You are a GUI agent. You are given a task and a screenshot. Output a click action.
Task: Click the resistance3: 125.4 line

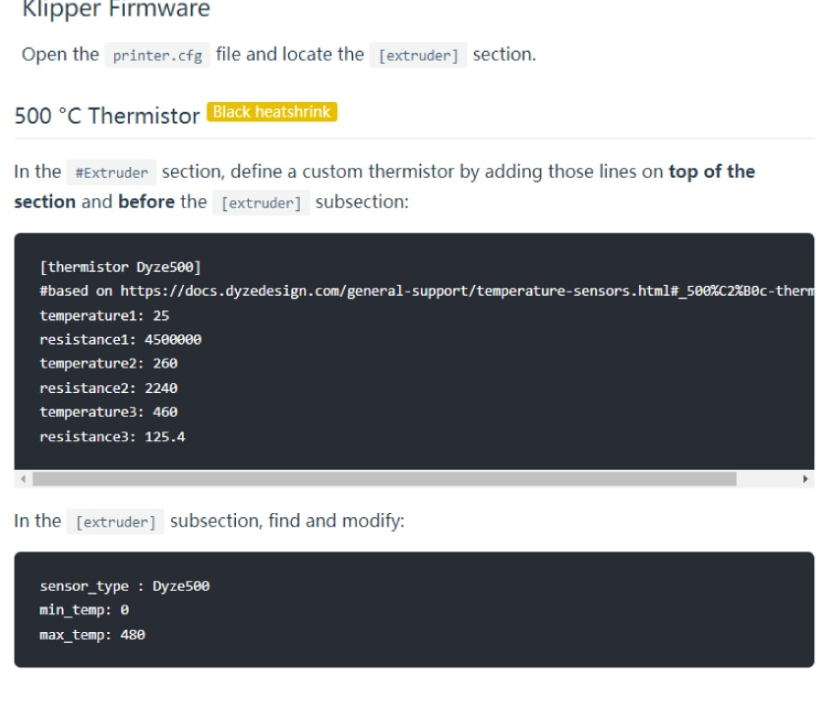(112, 437)
